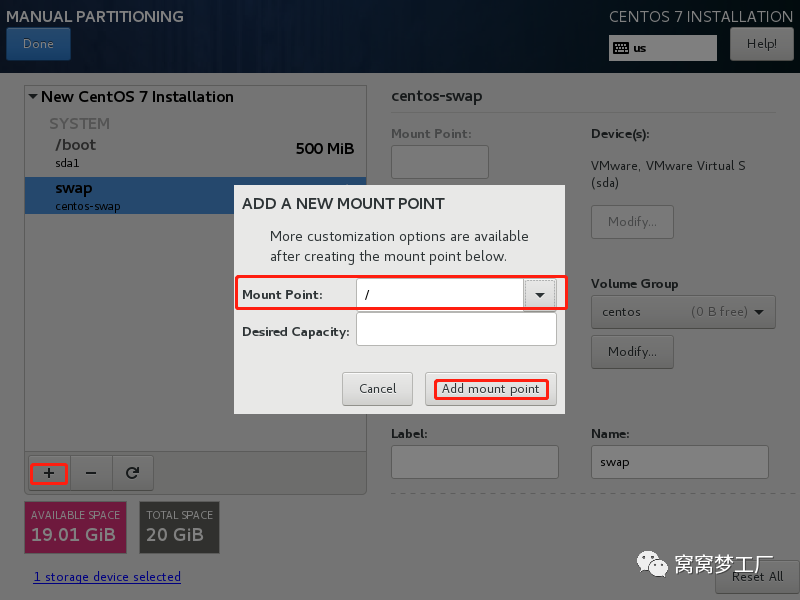800x600 pixels.
Task: Cancel the new mount point dialog
Action: point(377,389)
